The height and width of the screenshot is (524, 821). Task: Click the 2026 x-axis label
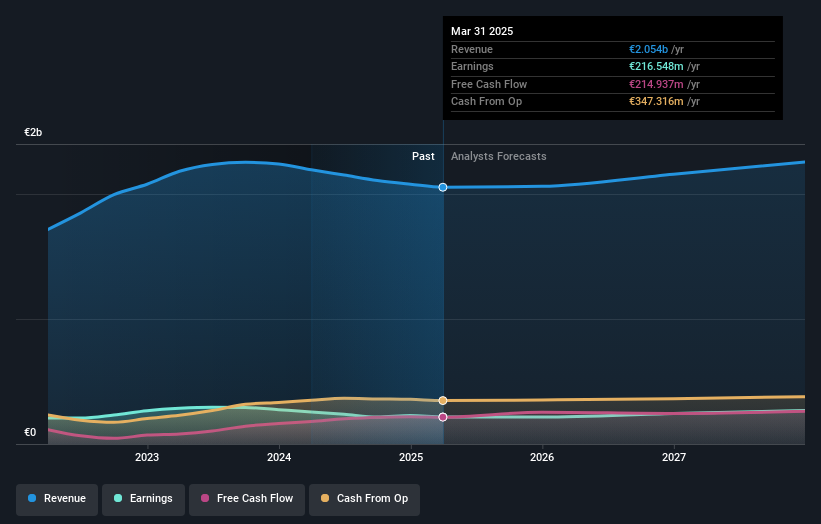[x=542, y=457]
